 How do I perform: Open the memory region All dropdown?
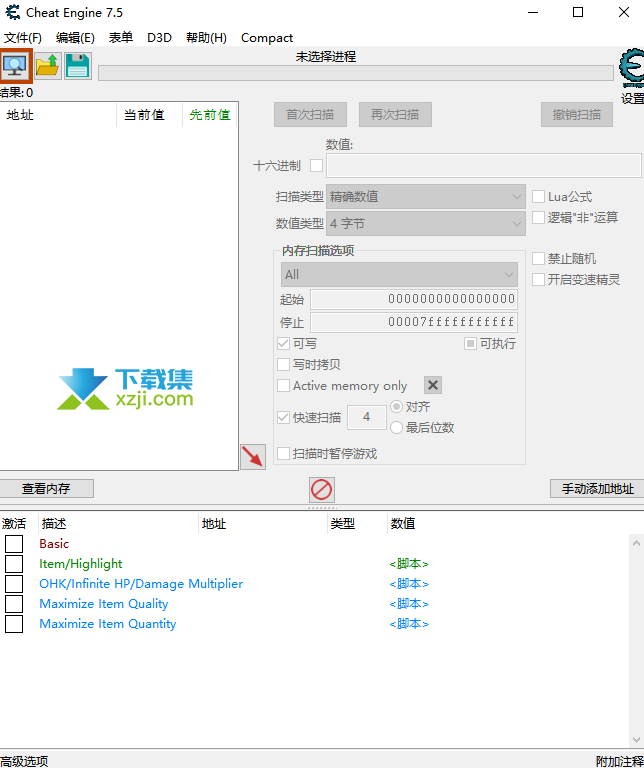tap(399, 274)
